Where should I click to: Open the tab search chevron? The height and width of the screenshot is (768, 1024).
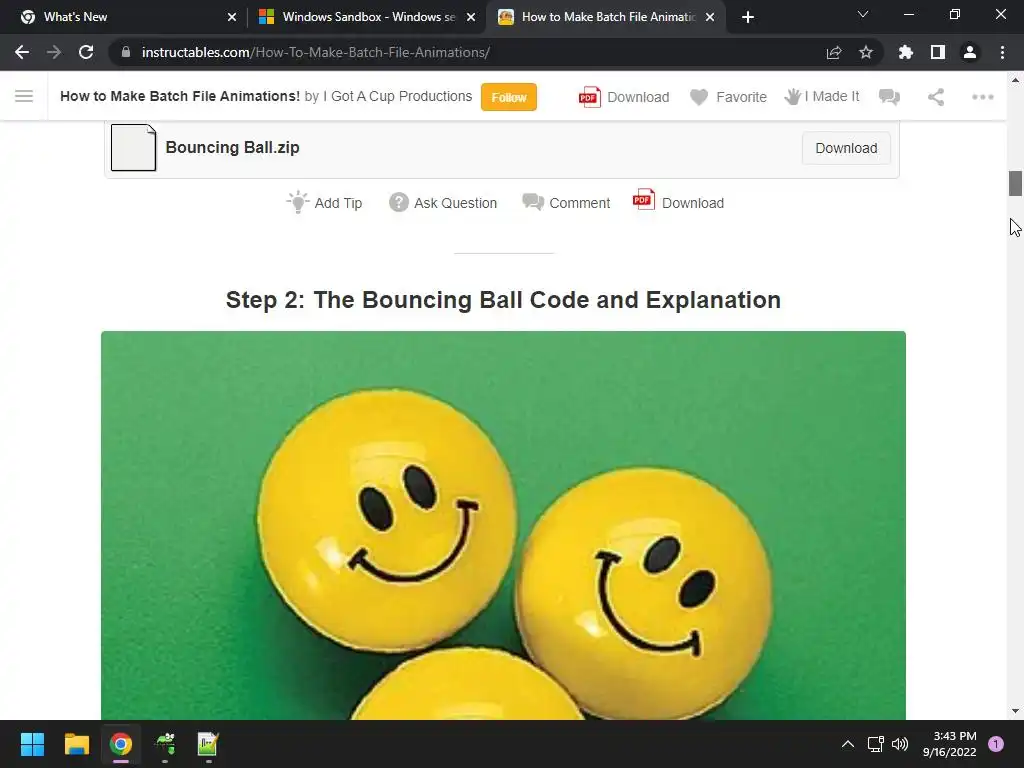point(863,14)
